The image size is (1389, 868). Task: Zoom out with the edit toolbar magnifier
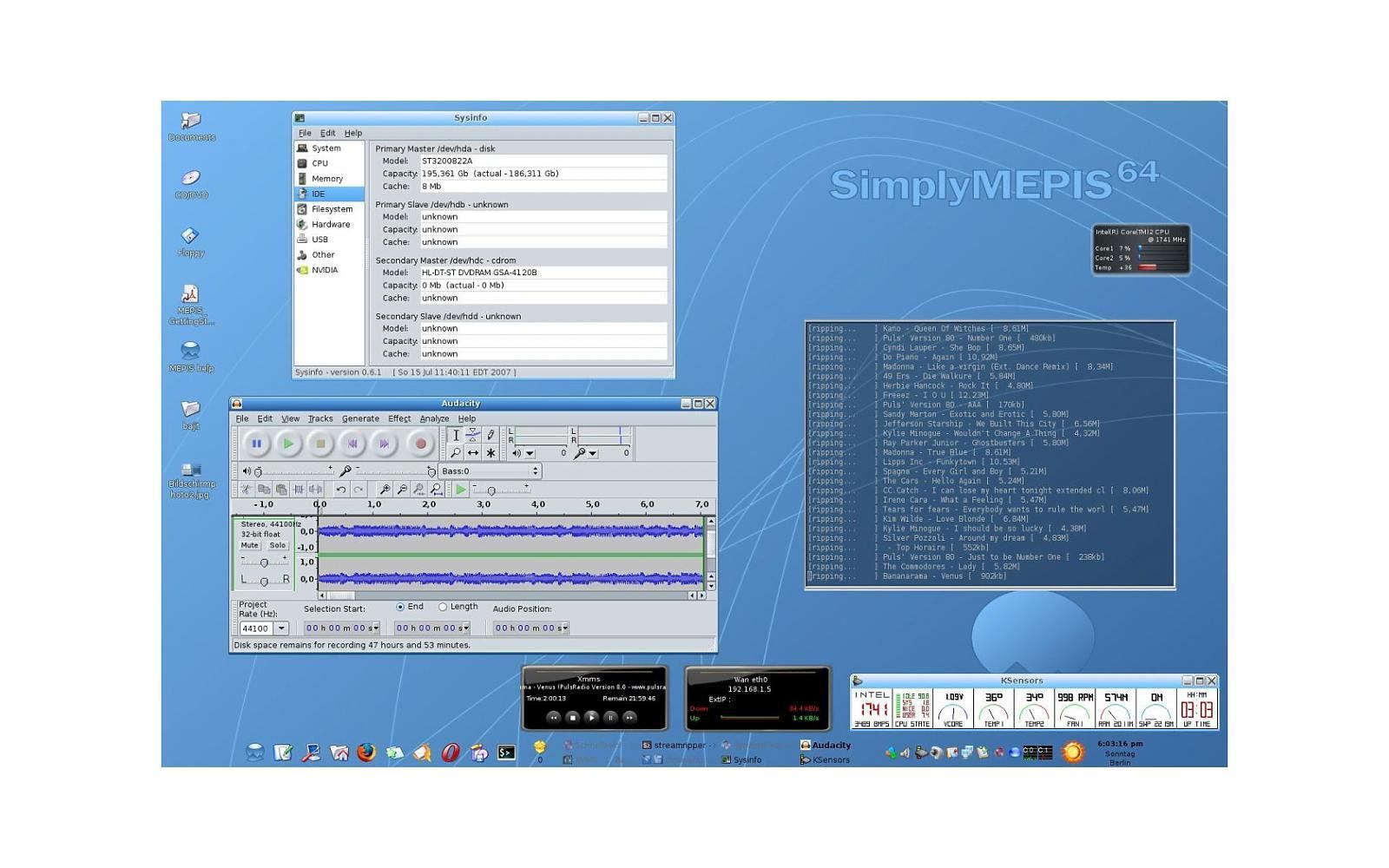click(x=402, y=490)
